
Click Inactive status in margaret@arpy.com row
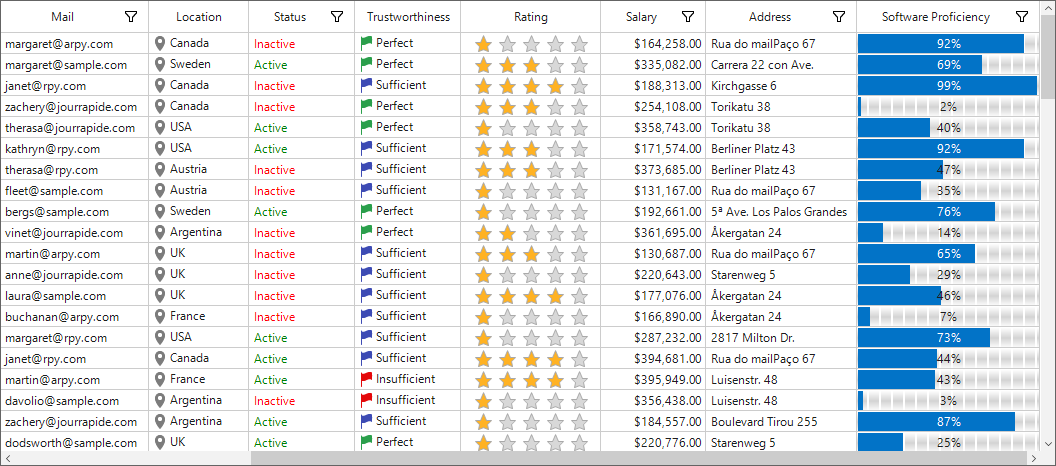pyautogui.click(x=275, y=44)
